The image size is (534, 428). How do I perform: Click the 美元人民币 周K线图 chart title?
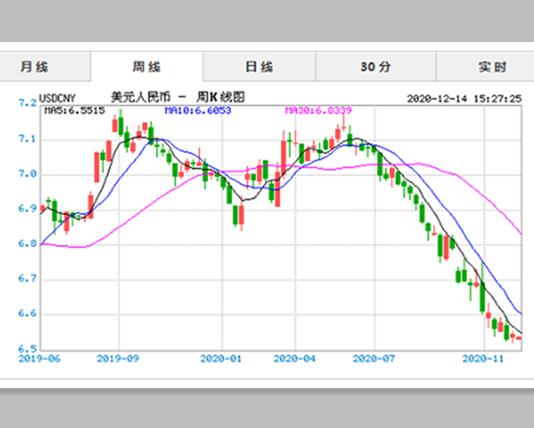pos(178,97)
